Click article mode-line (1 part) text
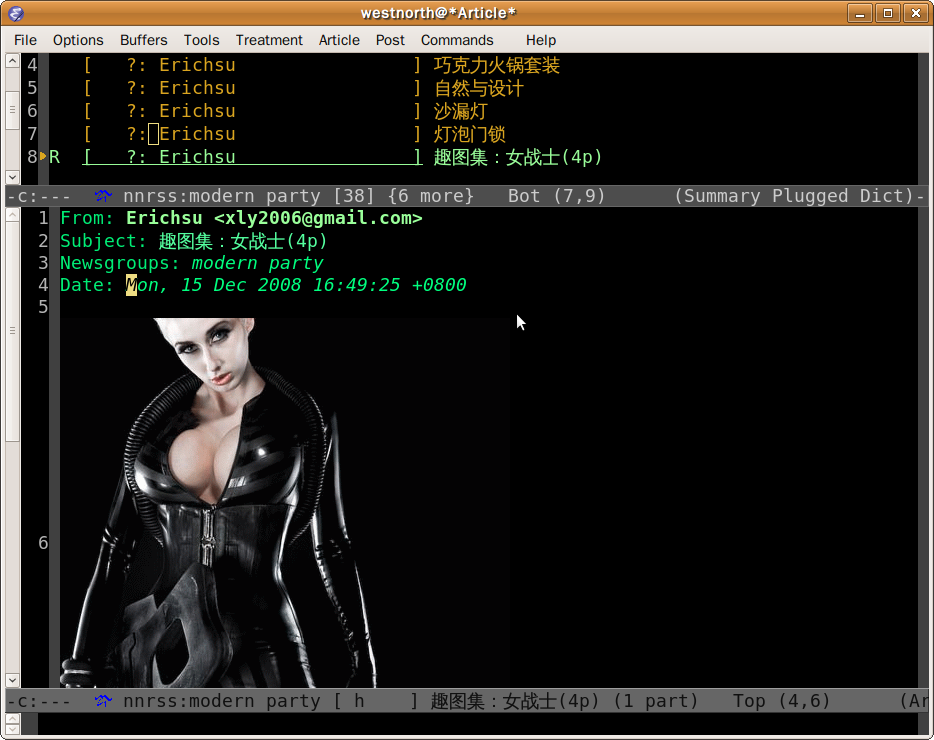The image size is (934, 740). 656,701
